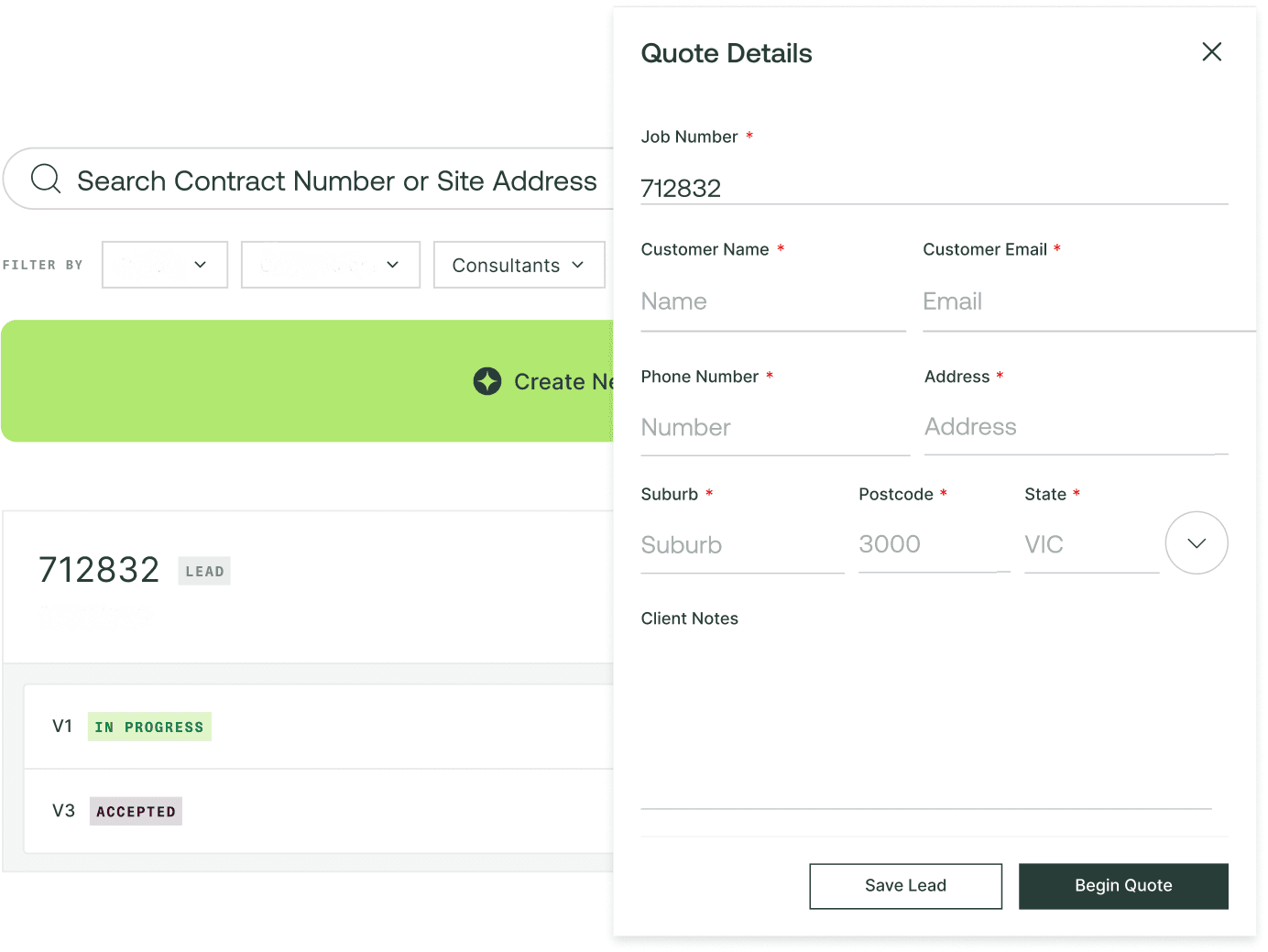Click the search magnifier icon
1268x952 pixels.
46,179
